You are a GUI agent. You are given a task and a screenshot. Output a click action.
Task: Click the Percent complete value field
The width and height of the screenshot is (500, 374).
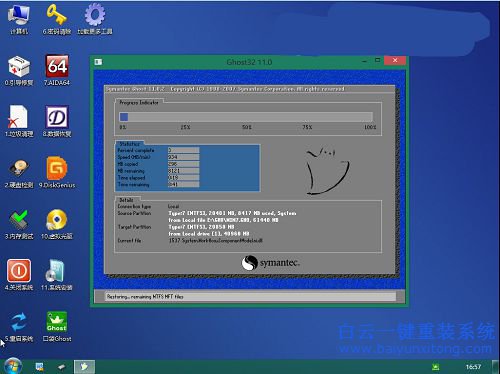click(x=183, y=150)
